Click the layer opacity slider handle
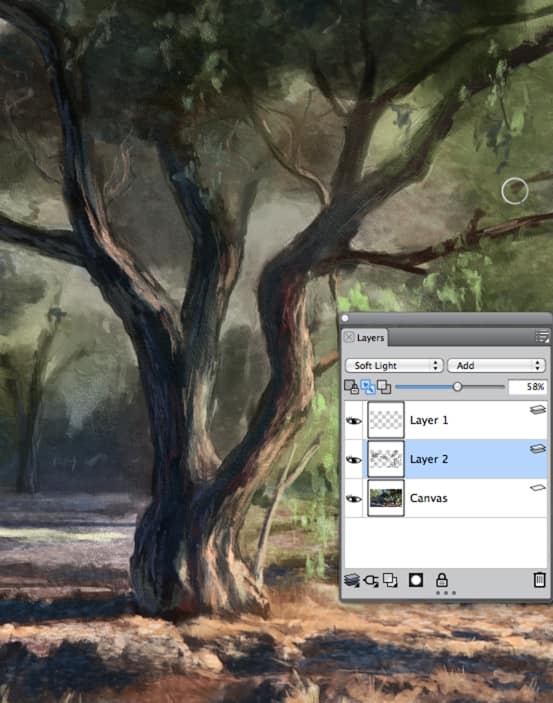Viewport: 553px width, 703px height. [x=457, y=386]
